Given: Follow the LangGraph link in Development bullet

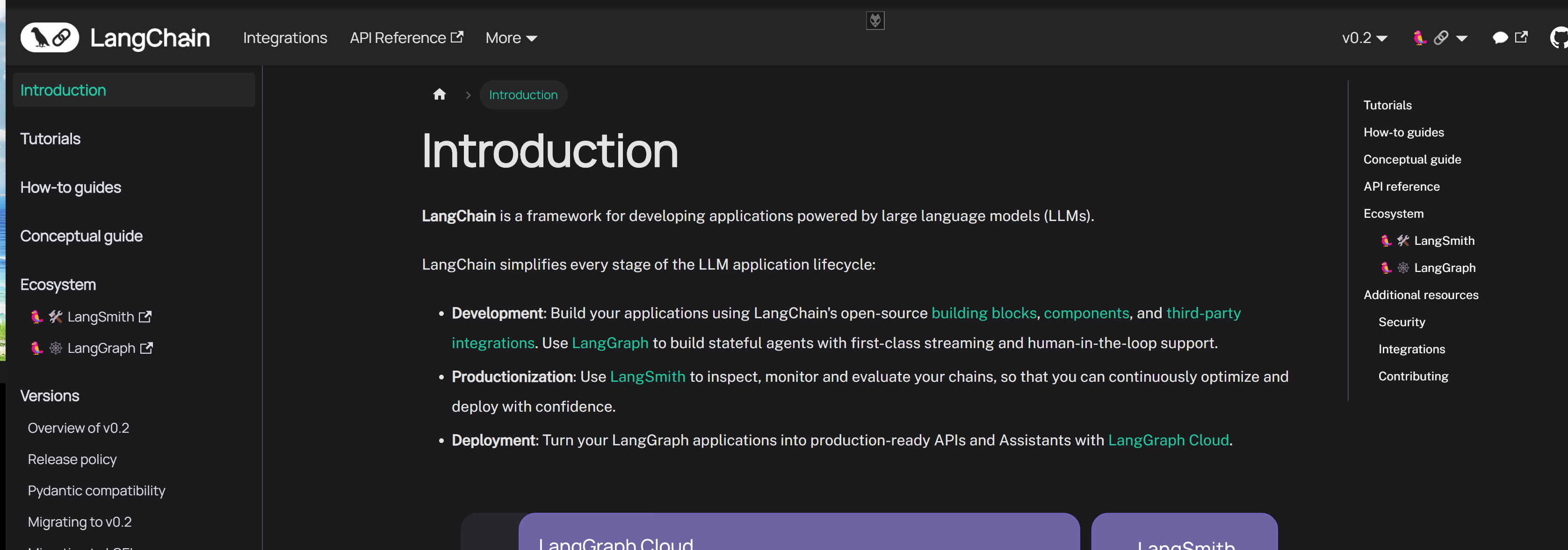Looking at the screenshot, I should (610, 343).
